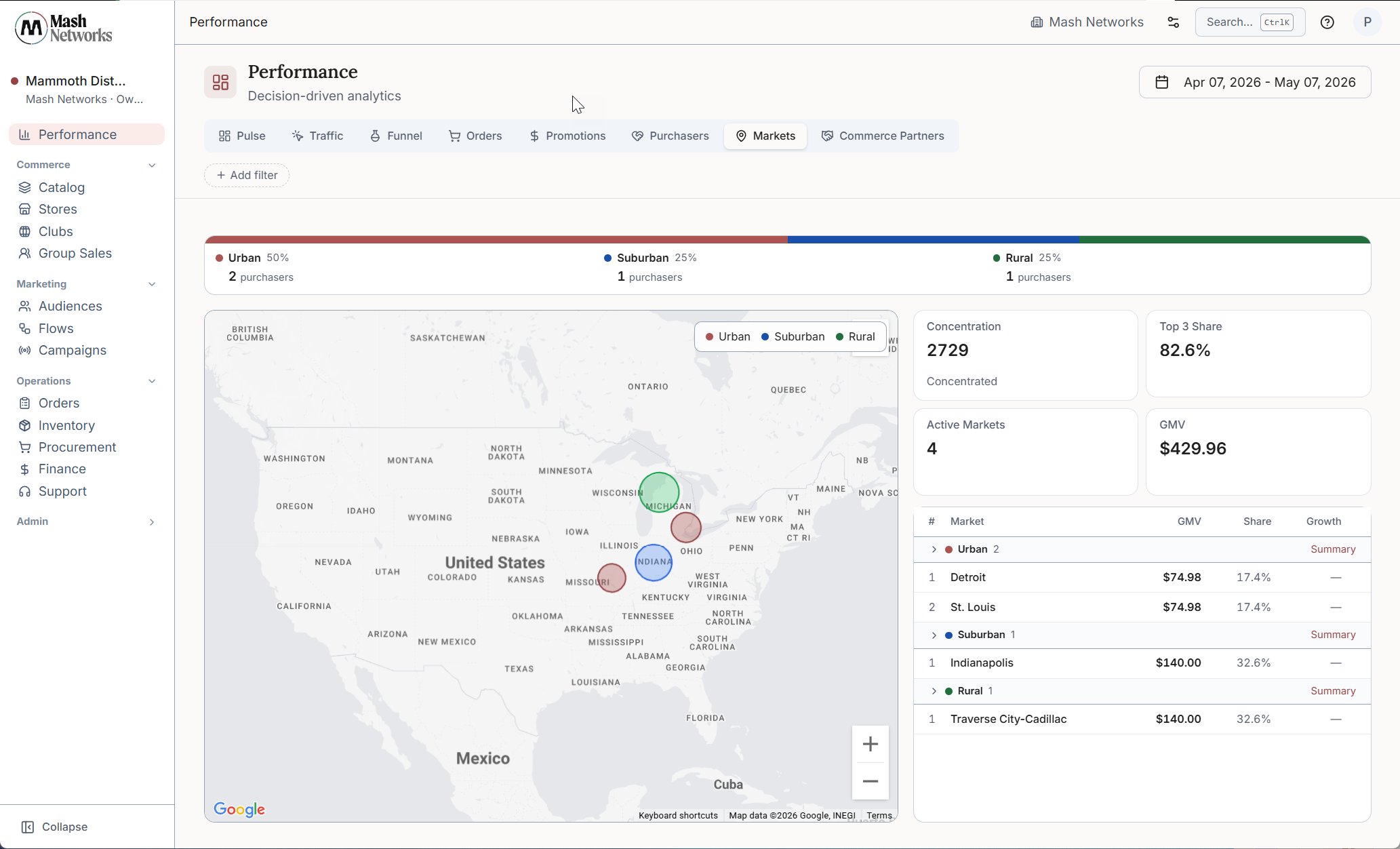Click the Group Sales people icon

click(24, 253)
